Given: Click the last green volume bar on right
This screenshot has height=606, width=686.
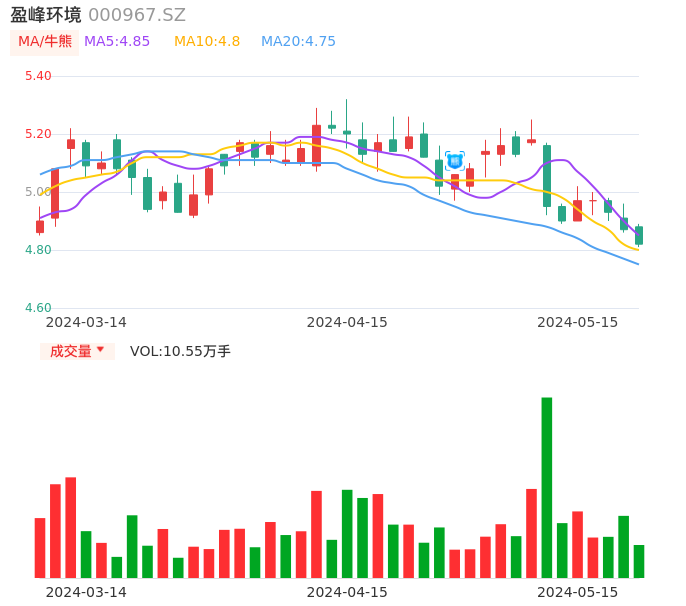Looking at the screenshot, I should pyautogui.click(x=639, y=561).
